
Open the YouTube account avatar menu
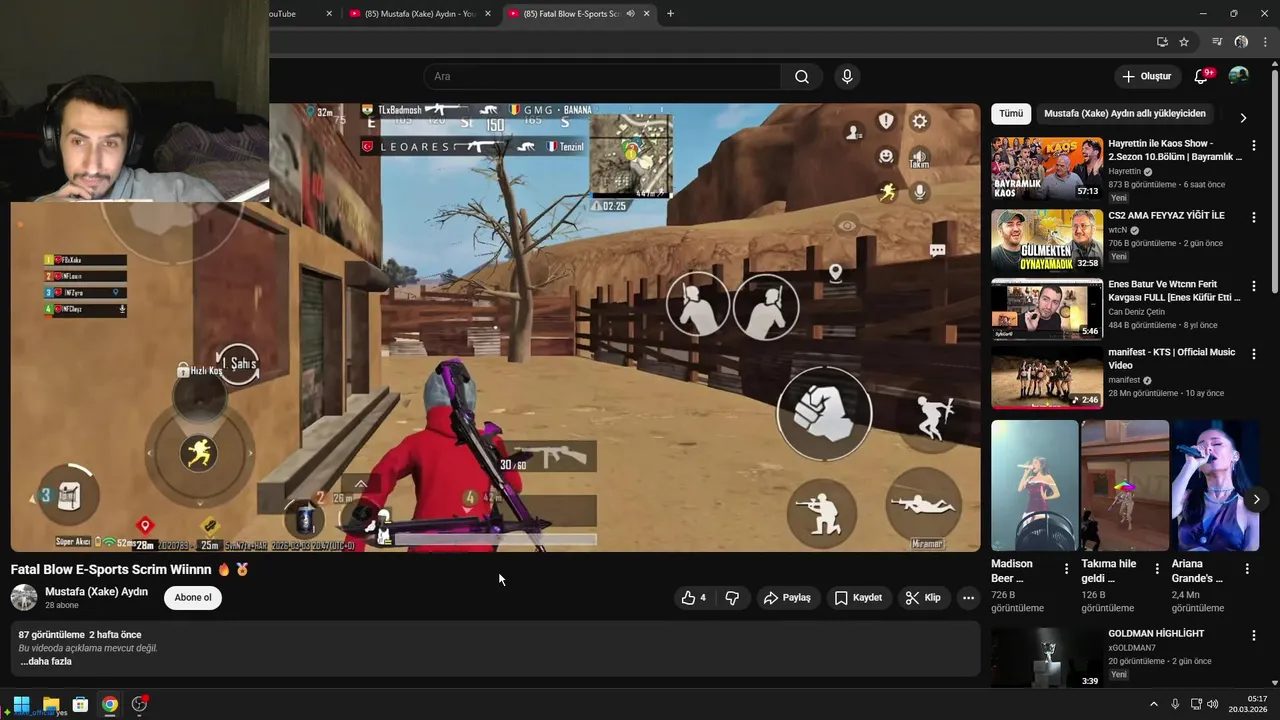click(1238, 76)
